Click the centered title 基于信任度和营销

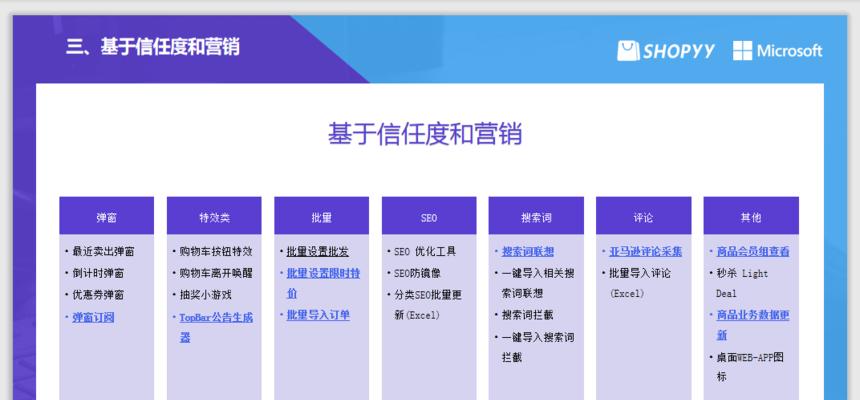click(425, 134)
